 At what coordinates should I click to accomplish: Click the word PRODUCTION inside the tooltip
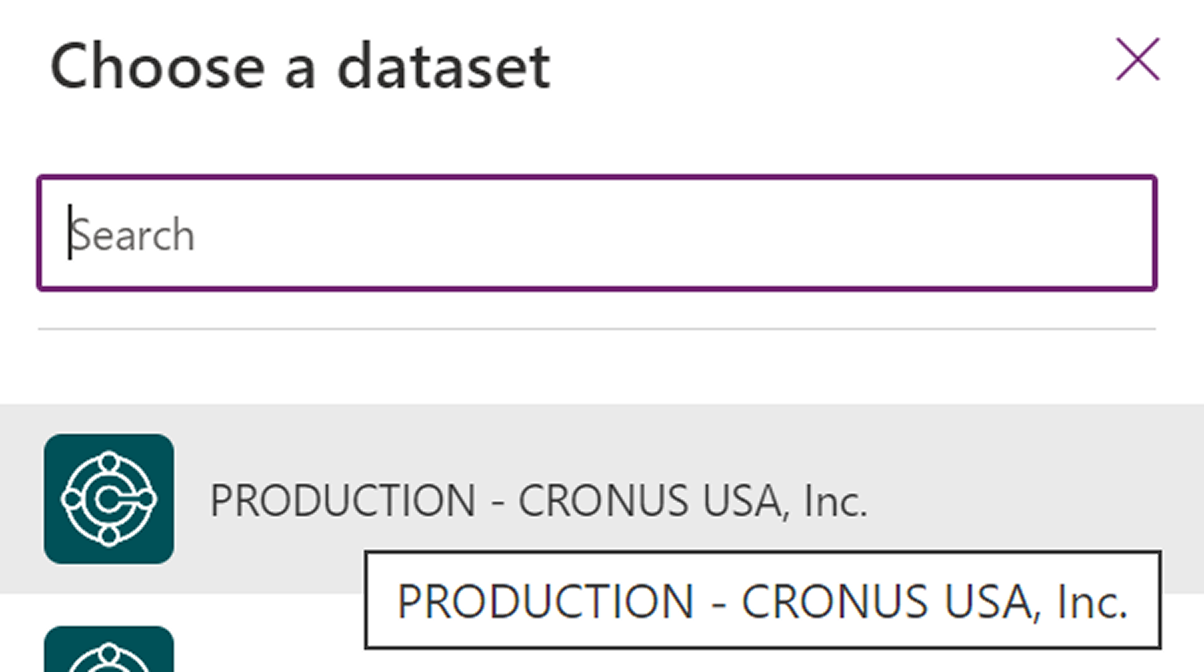tap(545, 600)
